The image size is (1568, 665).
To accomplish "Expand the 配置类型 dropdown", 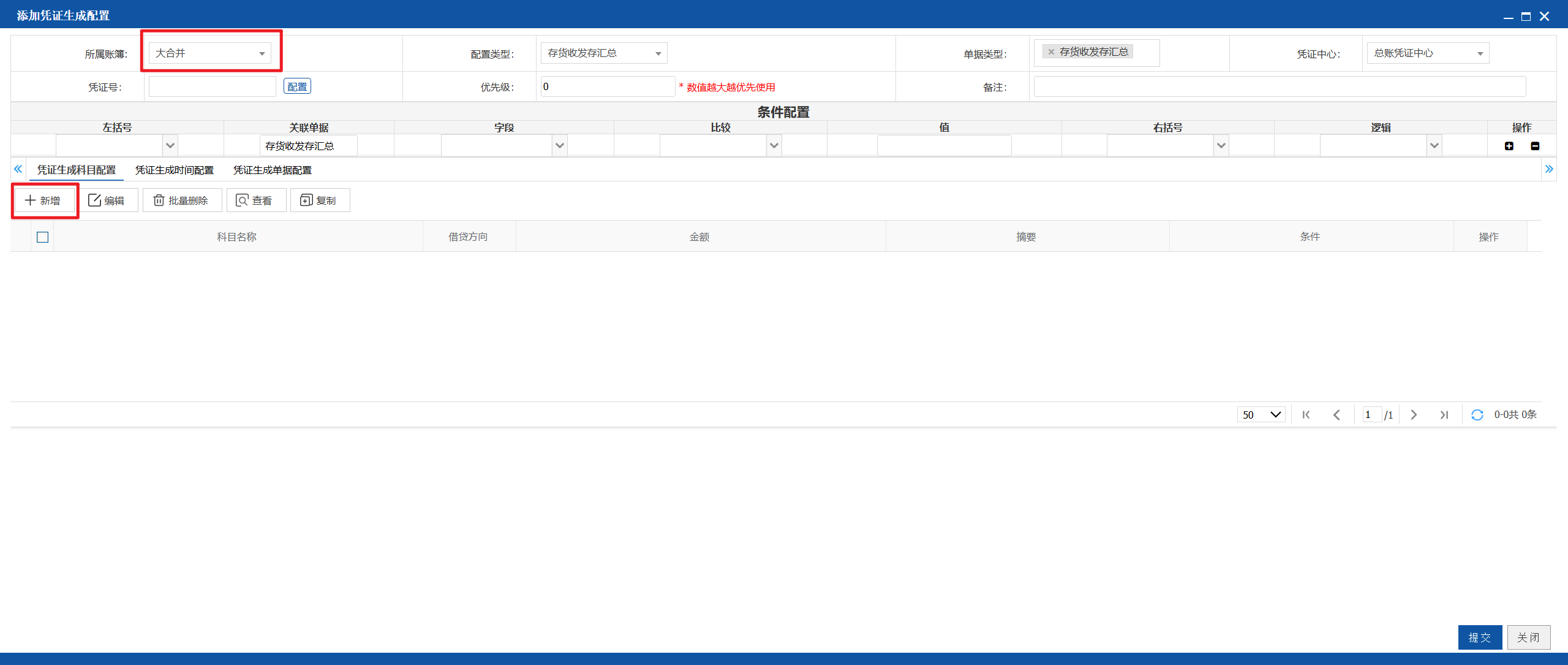I will coord(604,53).
